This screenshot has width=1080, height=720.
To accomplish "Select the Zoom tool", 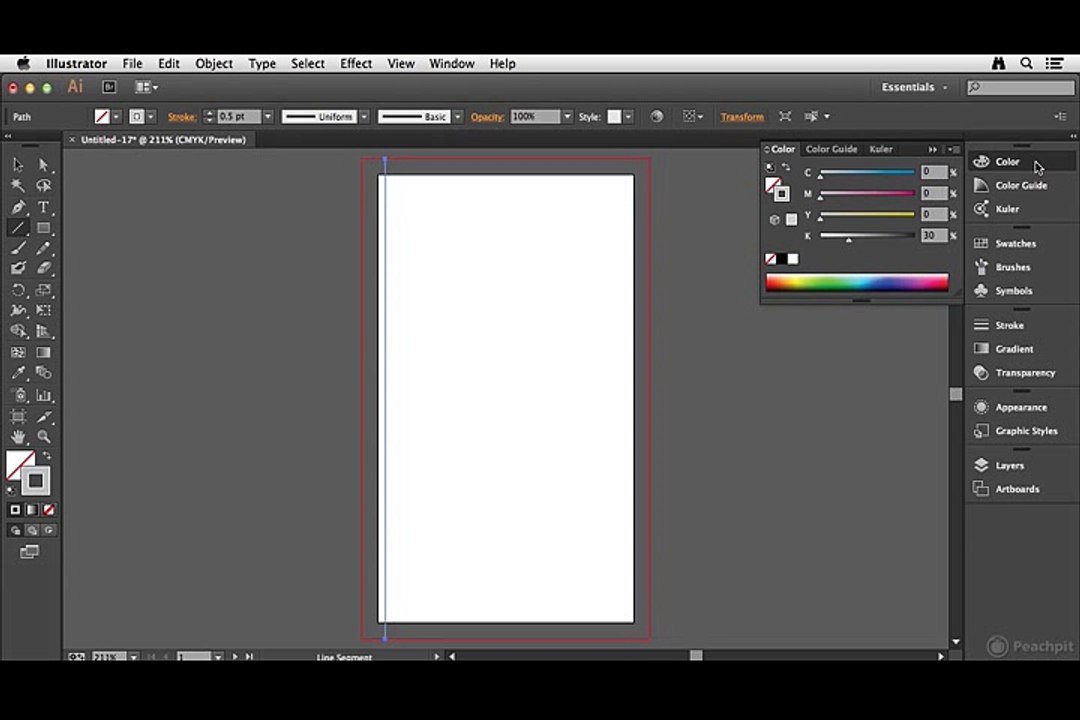I will (43, 437).
